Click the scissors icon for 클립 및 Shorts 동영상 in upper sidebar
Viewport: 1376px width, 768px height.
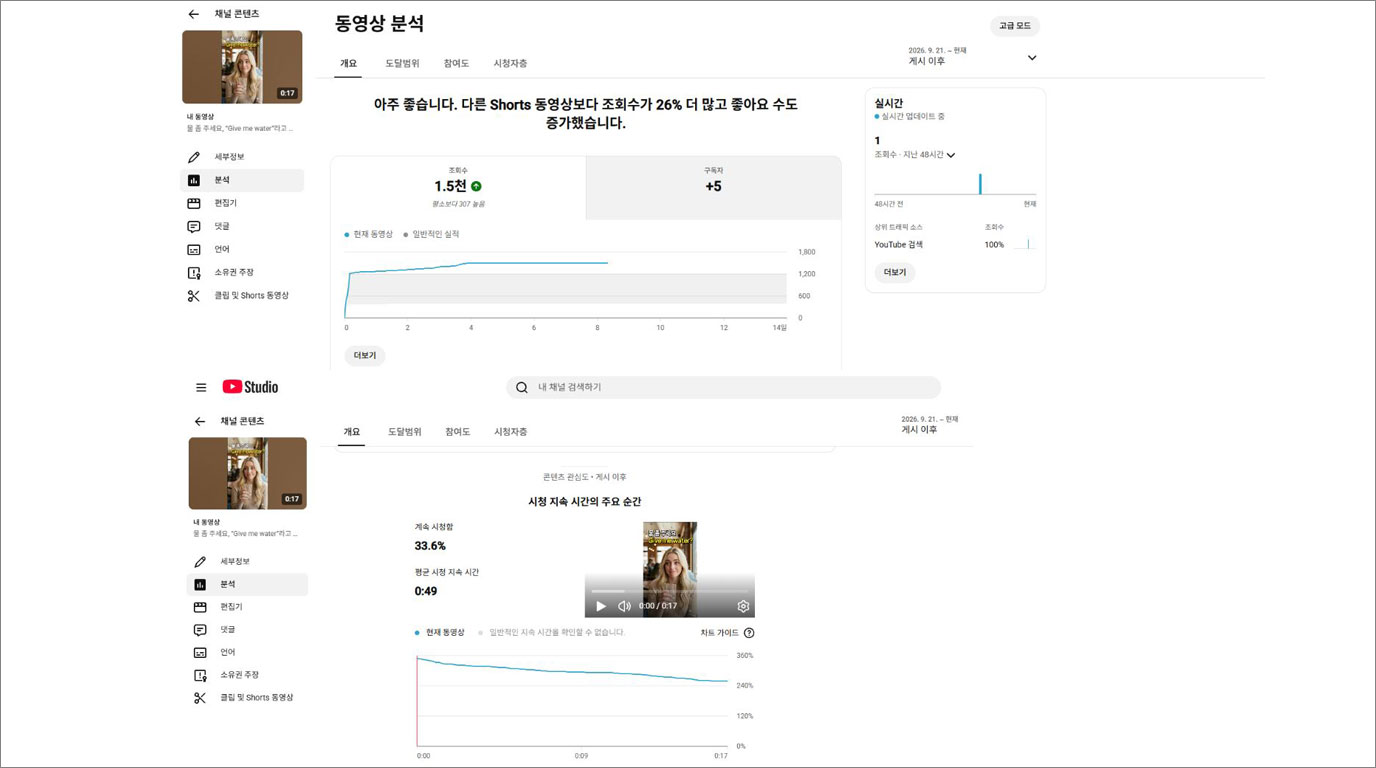tap(194, 296)
